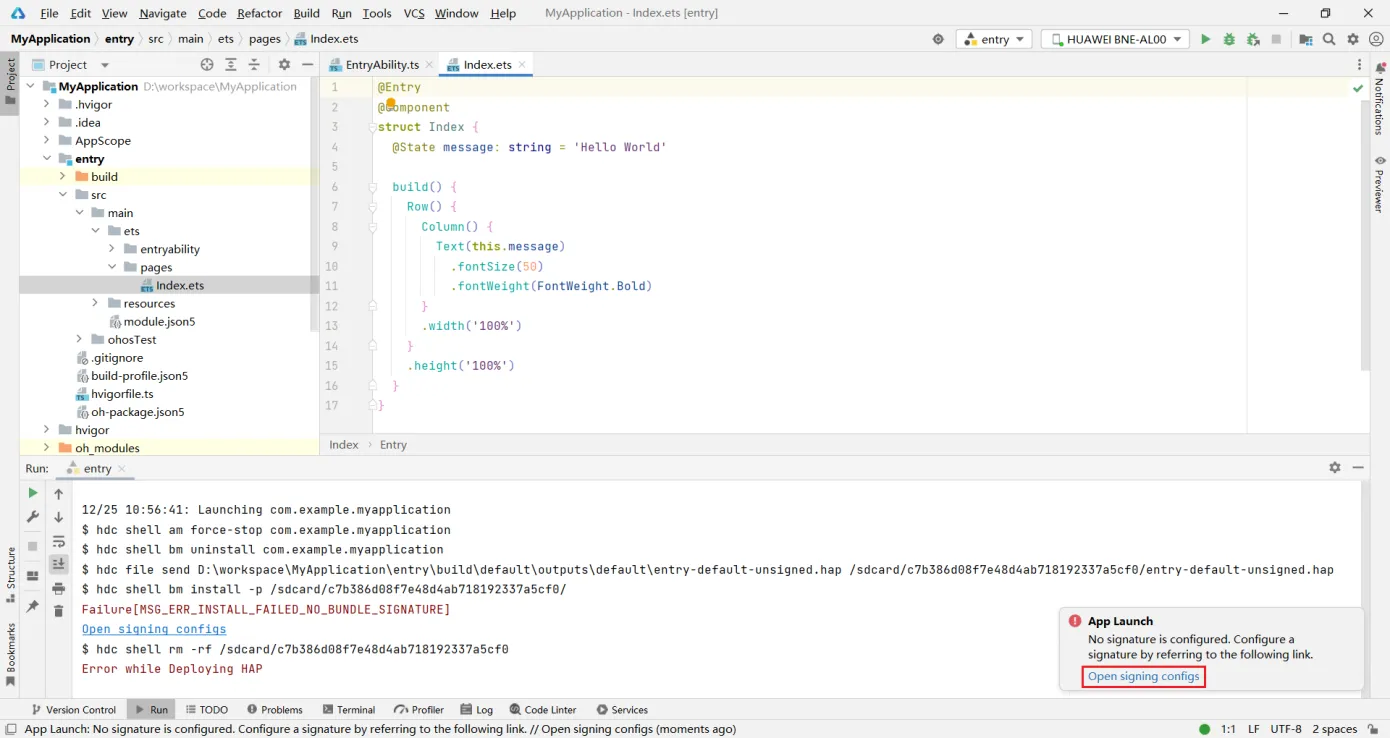
Task: Open IDE Settings gear icon
Action: [1352, 39]
